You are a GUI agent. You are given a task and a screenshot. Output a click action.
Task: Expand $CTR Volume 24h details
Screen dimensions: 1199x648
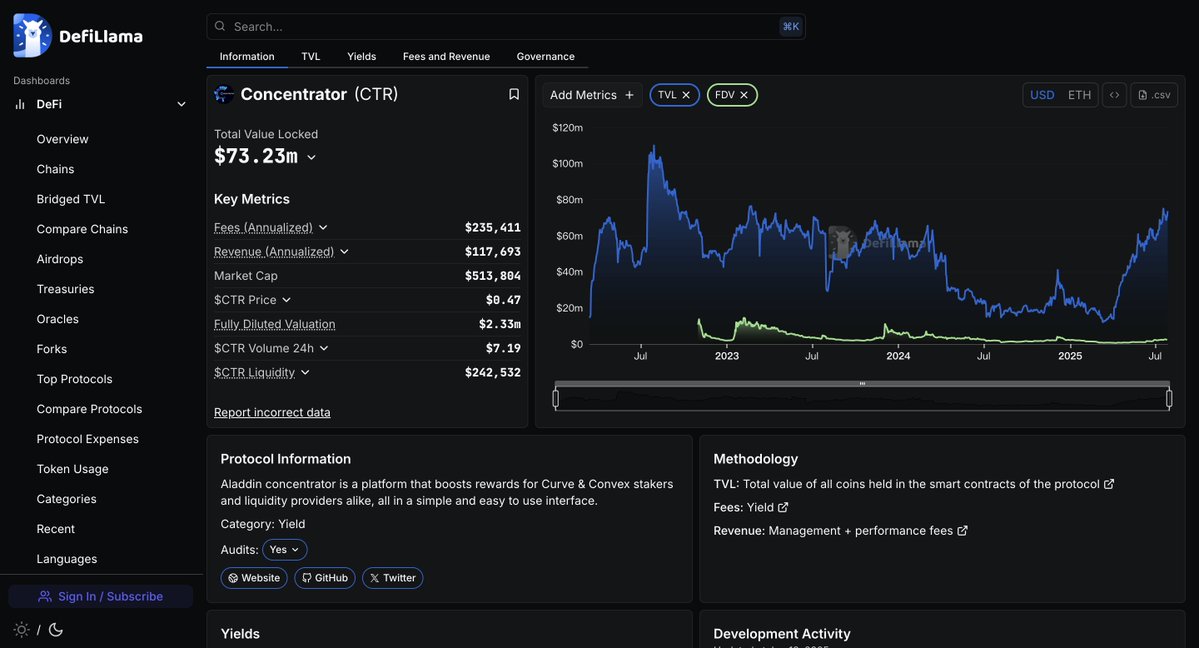(x=323, y=348)
